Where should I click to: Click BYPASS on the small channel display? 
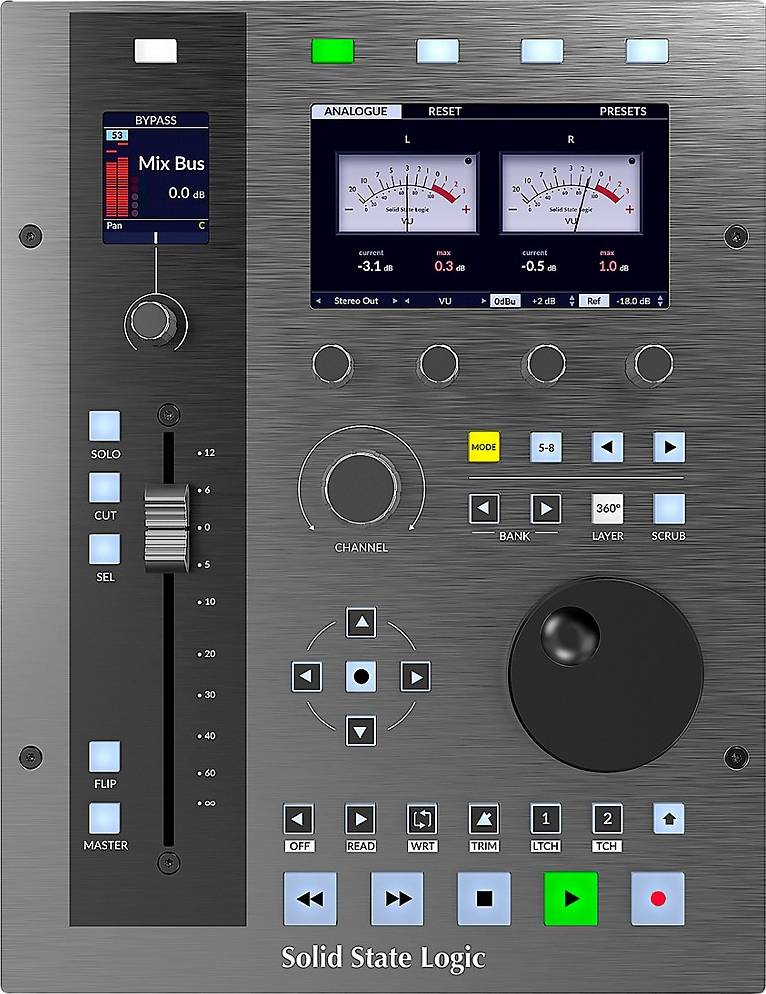156,120
